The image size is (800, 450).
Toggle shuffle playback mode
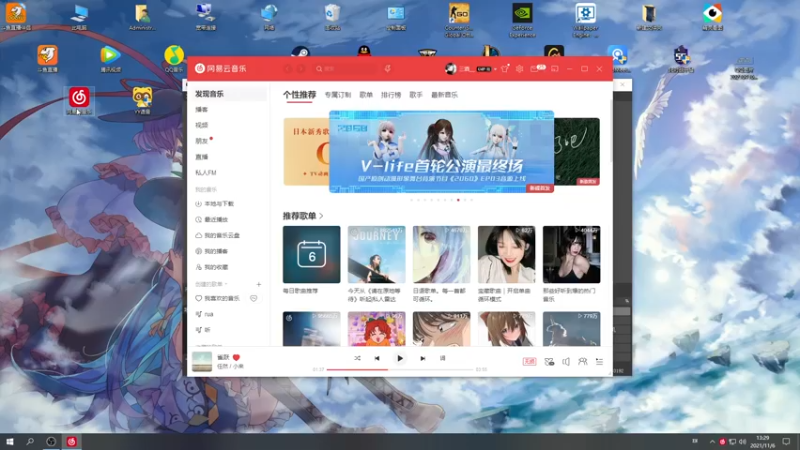(357, 359)
